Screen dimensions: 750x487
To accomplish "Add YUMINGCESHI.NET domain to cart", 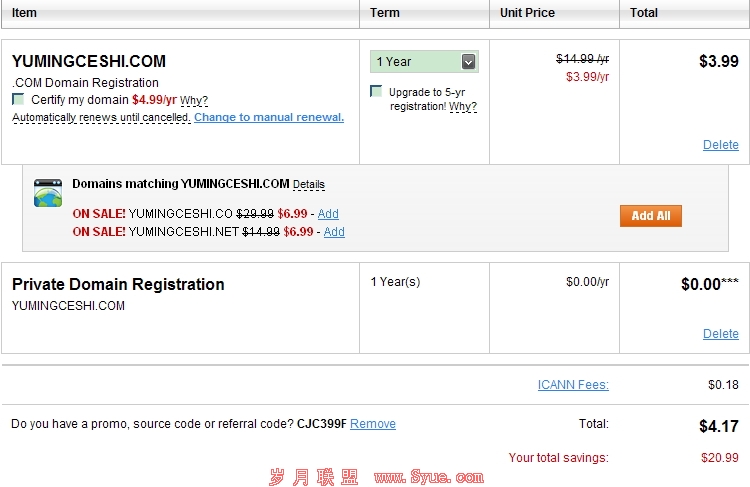I will 334,232.
